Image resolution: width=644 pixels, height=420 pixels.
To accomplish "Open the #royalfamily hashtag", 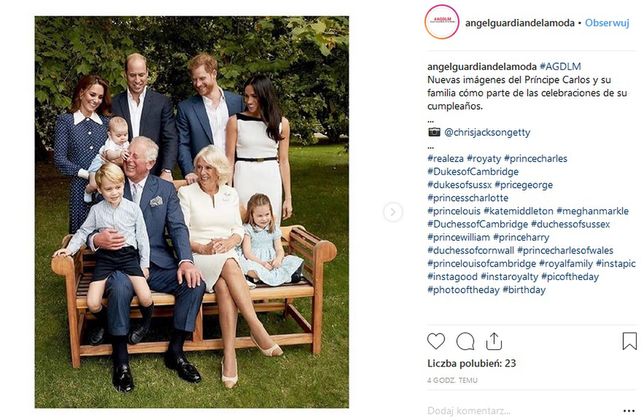I will (566, 264).
